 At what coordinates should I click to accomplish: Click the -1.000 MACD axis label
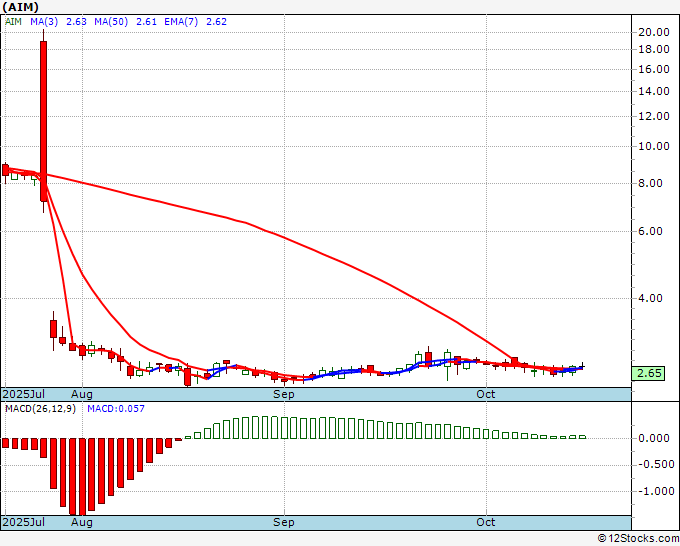(654, 491)
